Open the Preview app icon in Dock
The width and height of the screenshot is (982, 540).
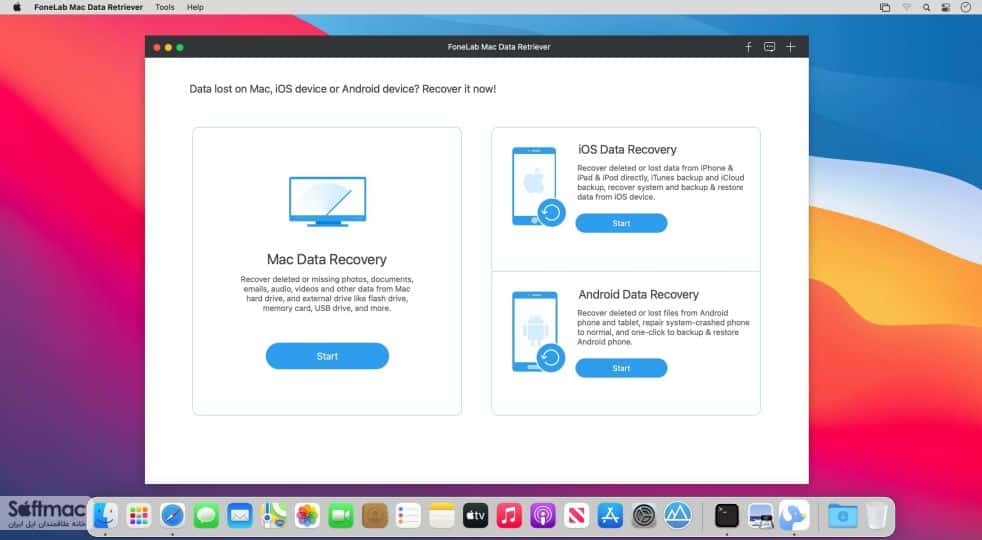coord(760,516)
